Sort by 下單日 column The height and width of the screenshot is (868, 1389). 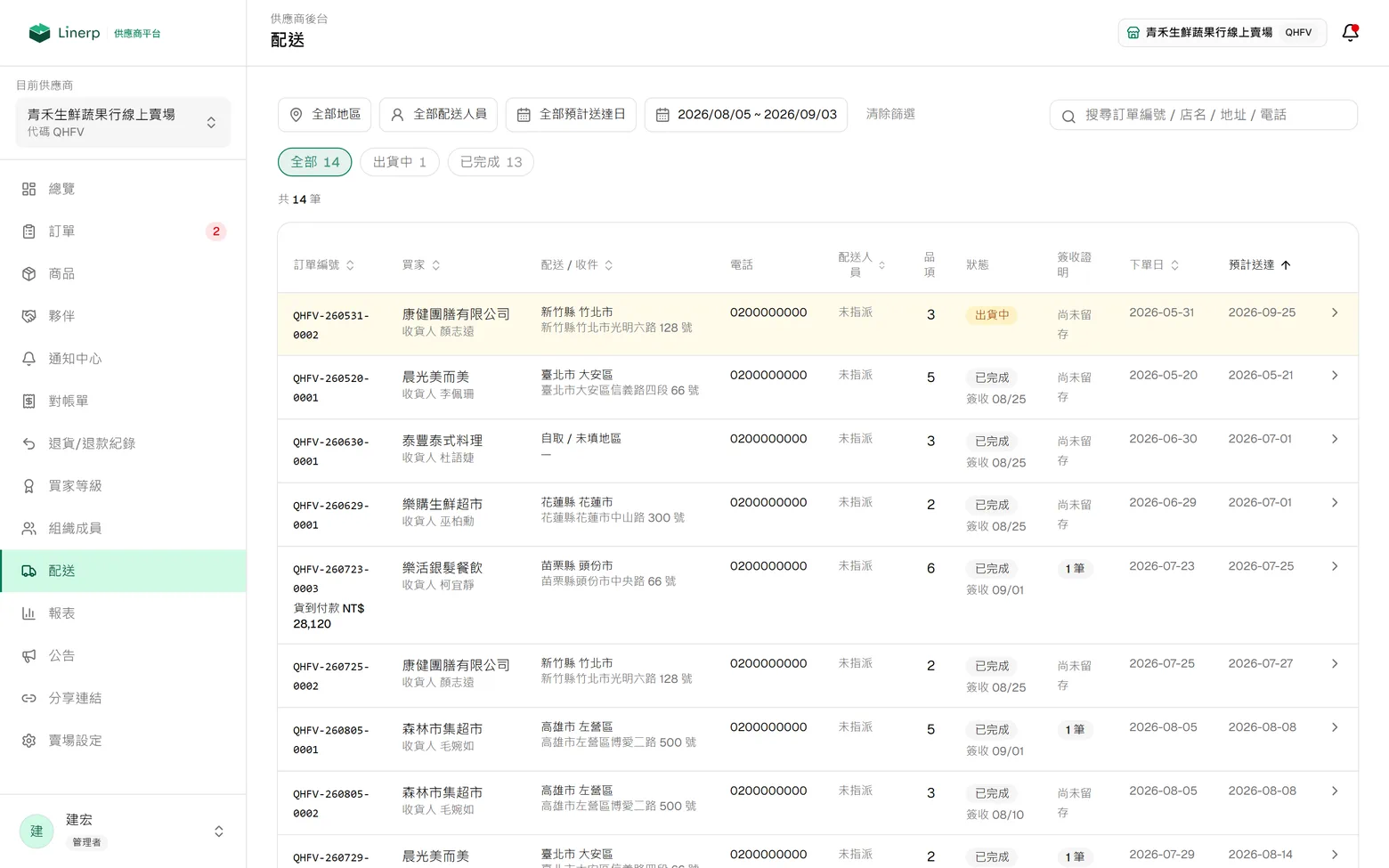1154,264
